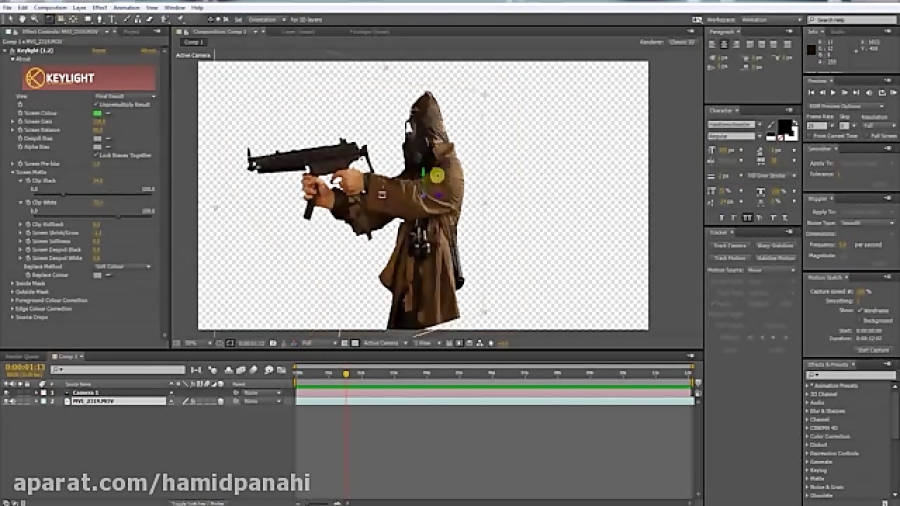
Task: Jump to last frame in Preview panel
Action: coord(856,92)
